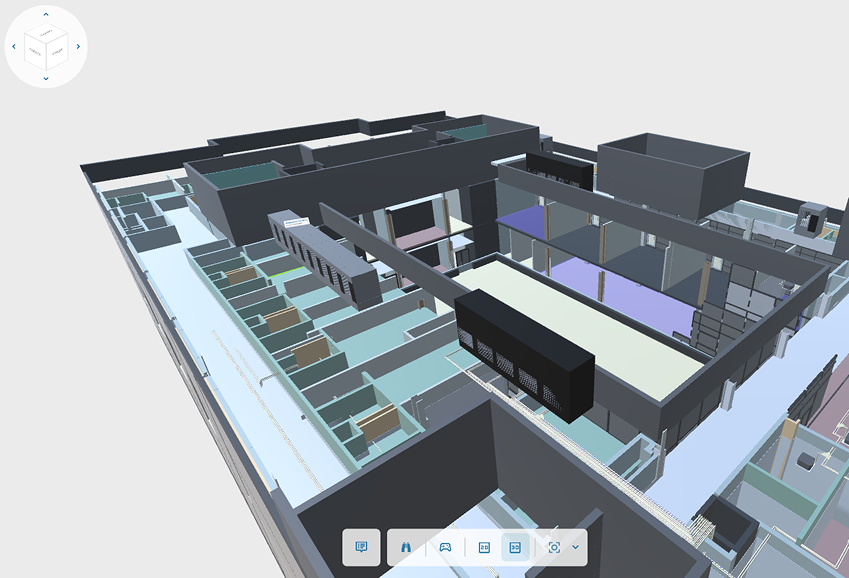The image size is (849, 578).
Task: Switch the view to 2D mode
Action: (x=484, y=547)
